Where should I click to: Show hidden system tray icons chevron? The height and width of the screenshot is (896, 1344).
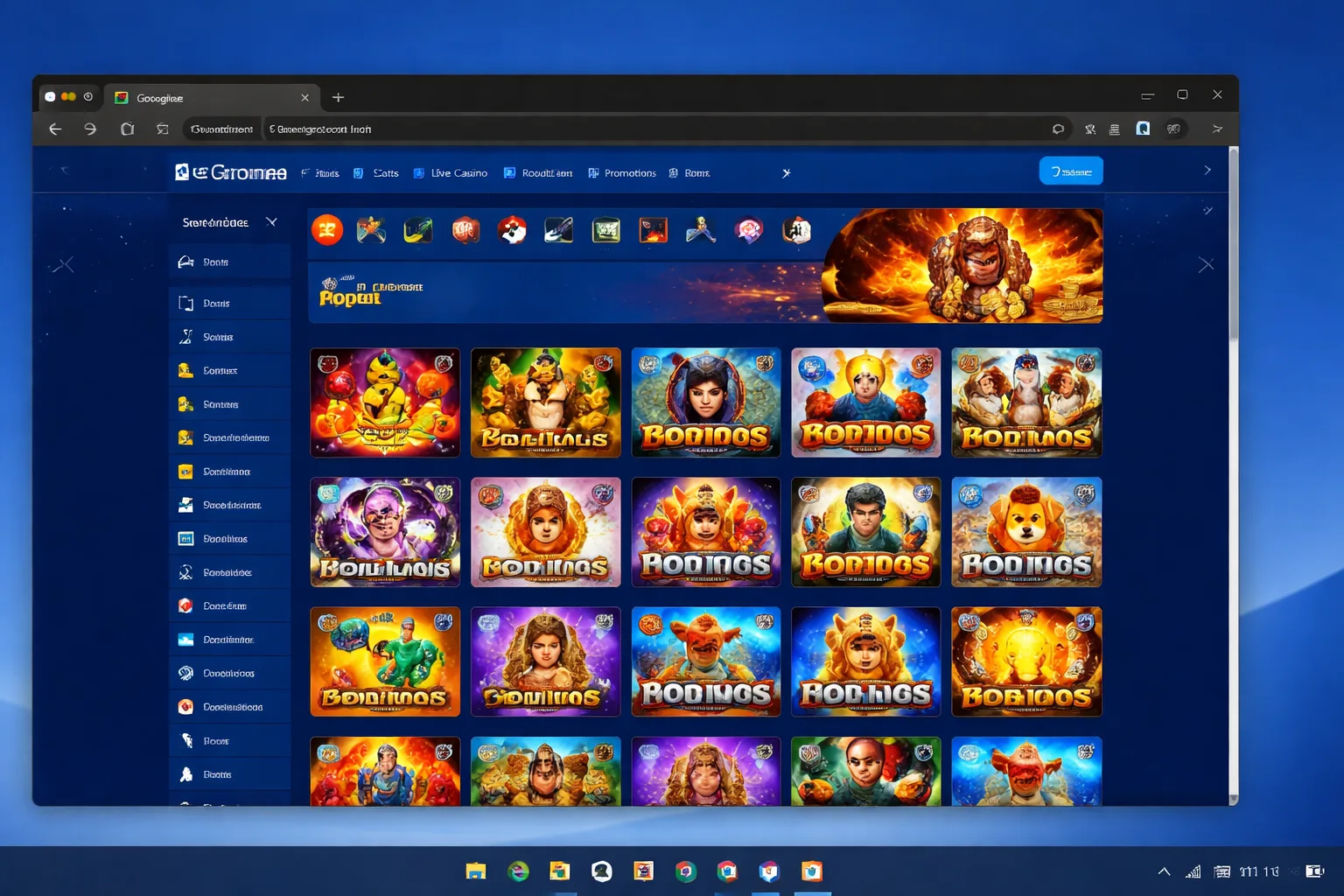pyautogui.click(x=1164, y=871)
